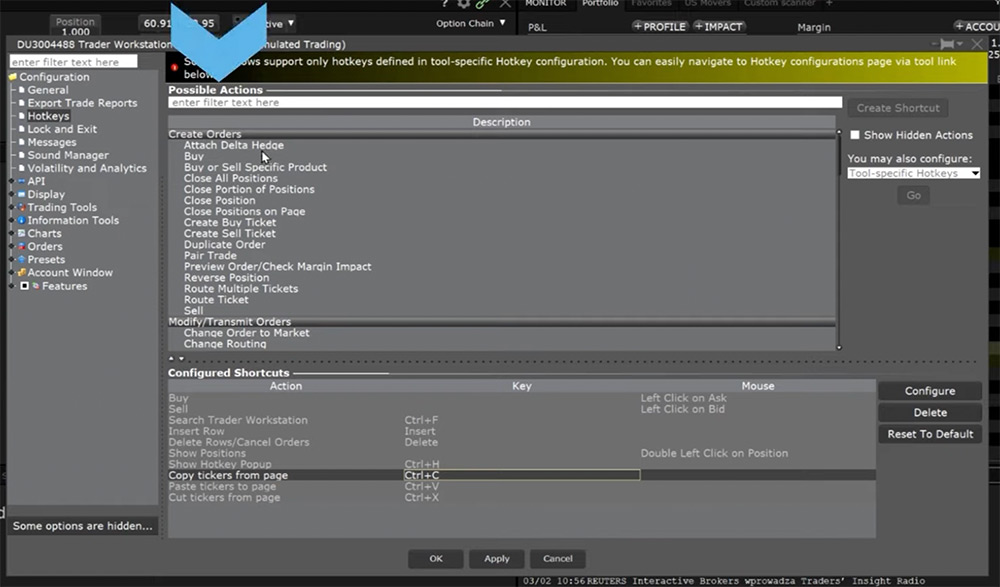This screenshot has height=587, width=1000.
Task: Click the Information Tools info icon
Action: click(20, 221)
